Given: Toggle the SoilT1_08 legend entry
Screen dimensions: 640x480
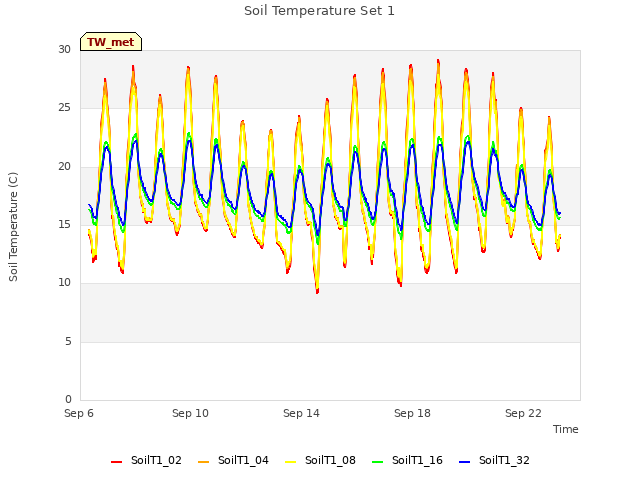Looking at the screenshot, I should [x=320, y=460].
